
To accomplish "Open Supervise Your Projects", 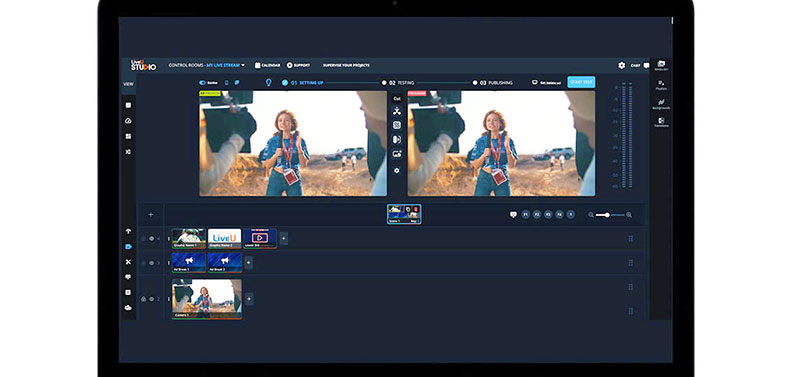I will pos(346,65).
